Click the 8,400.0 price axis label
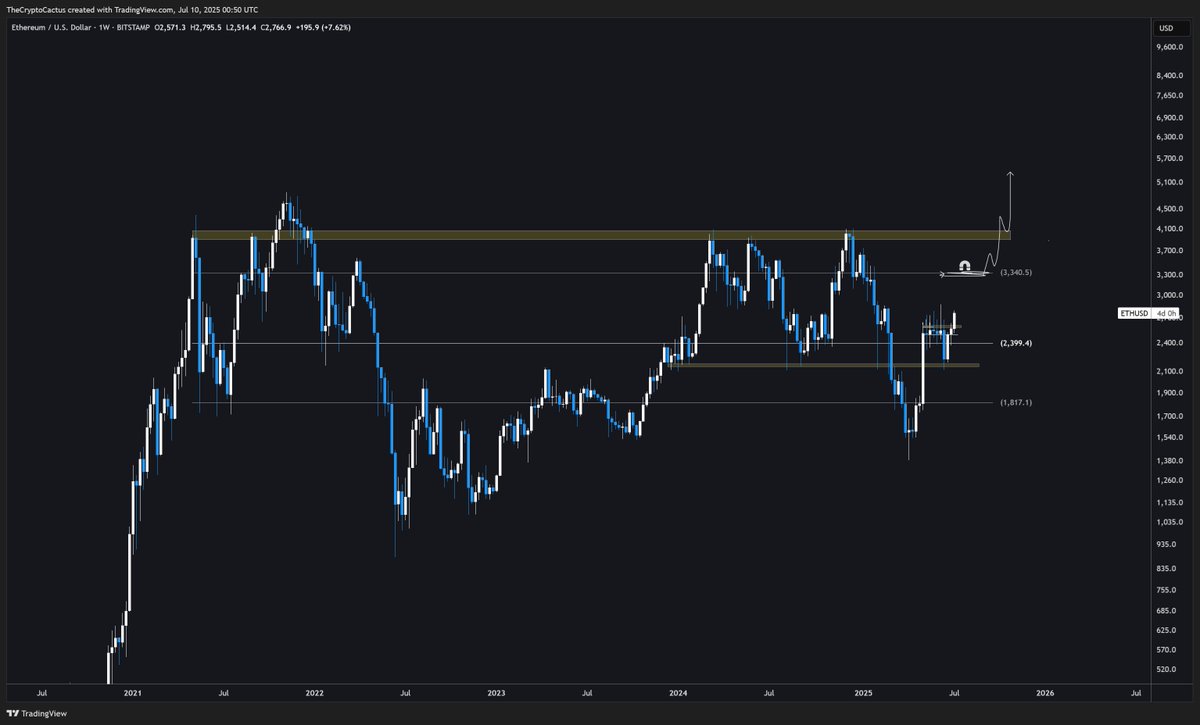Screen dimensions: 1200x725 pos(1170,76)
